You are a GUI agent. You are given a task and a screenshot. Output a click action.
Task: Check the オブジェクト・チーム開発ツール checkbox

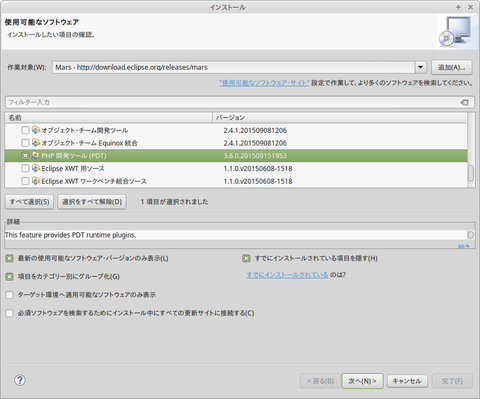pyautogui.click(x=25, y=130)
